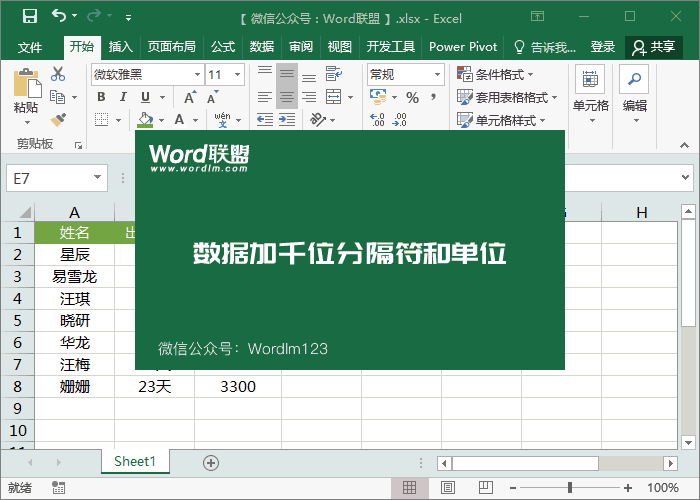
Task: Switch to Power Pivot tab
Action: tap(463, 46)
